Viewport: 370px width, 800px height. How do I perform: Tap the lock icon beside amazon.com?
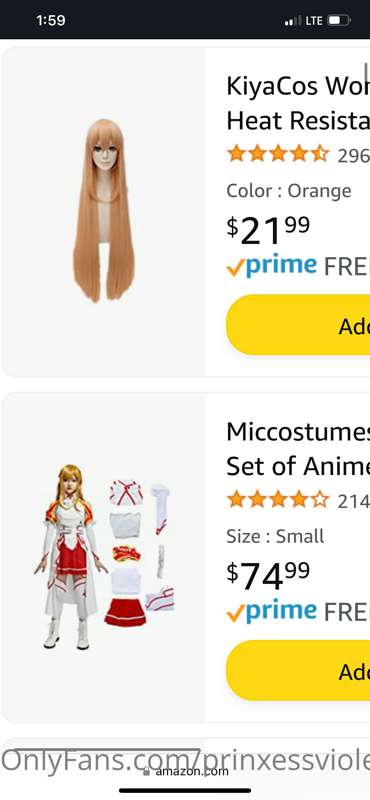coord(147,771)
